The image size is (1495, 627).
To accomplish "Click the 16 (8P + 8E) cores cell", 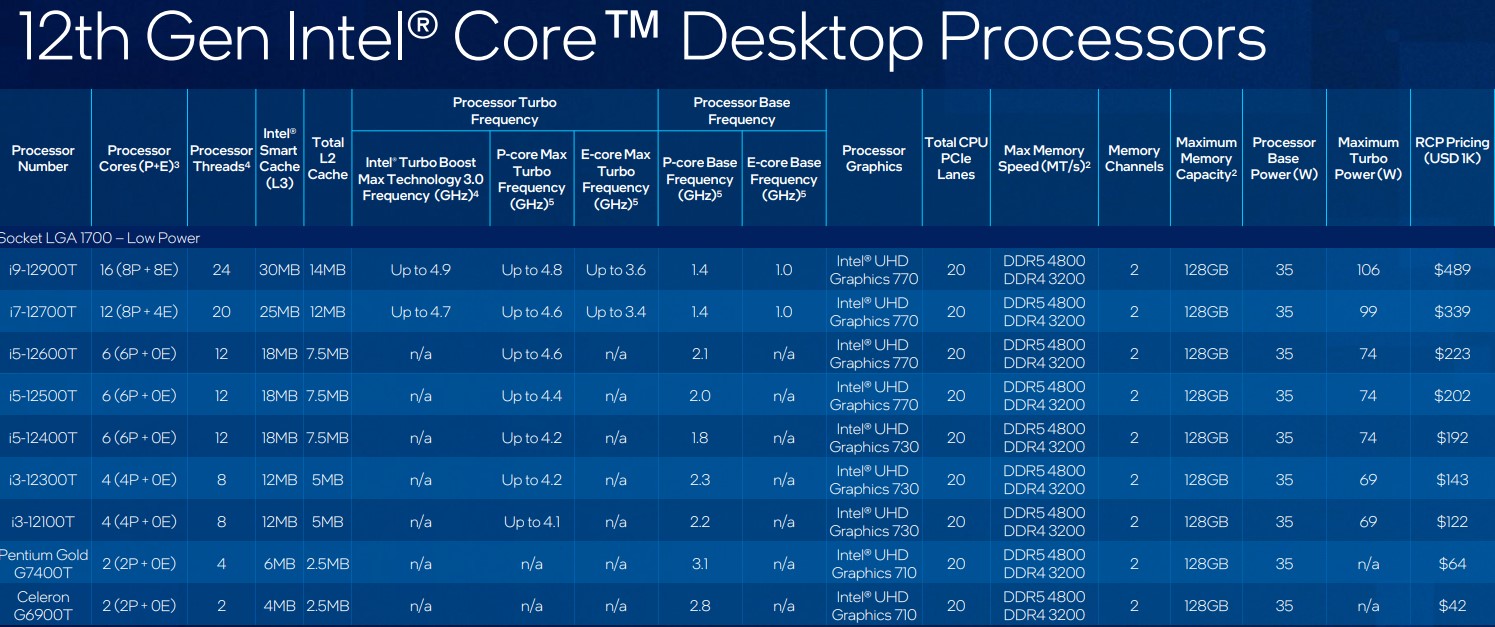I will [138, 270].
